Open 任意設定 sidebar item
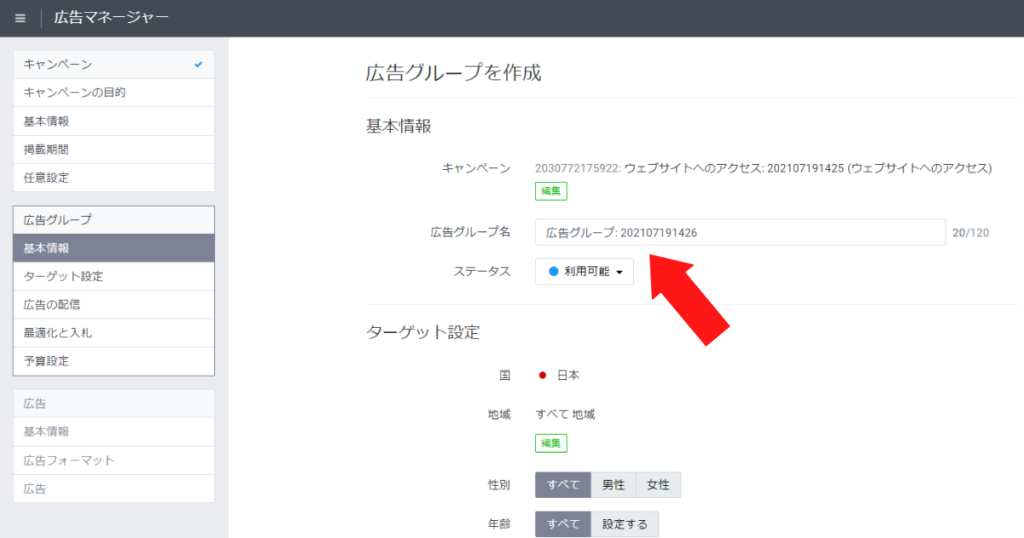This screenshot has height=538, width=1024. [x=114, y=178]
